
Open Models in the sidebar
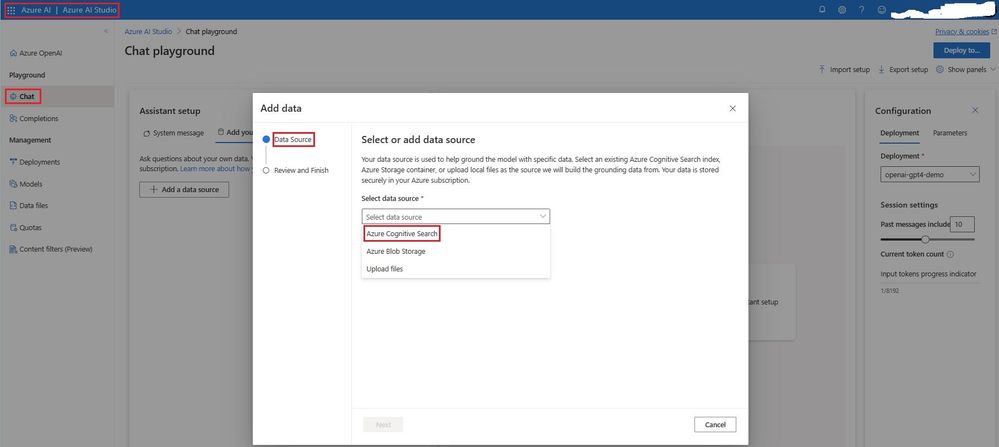click(25, 184)
